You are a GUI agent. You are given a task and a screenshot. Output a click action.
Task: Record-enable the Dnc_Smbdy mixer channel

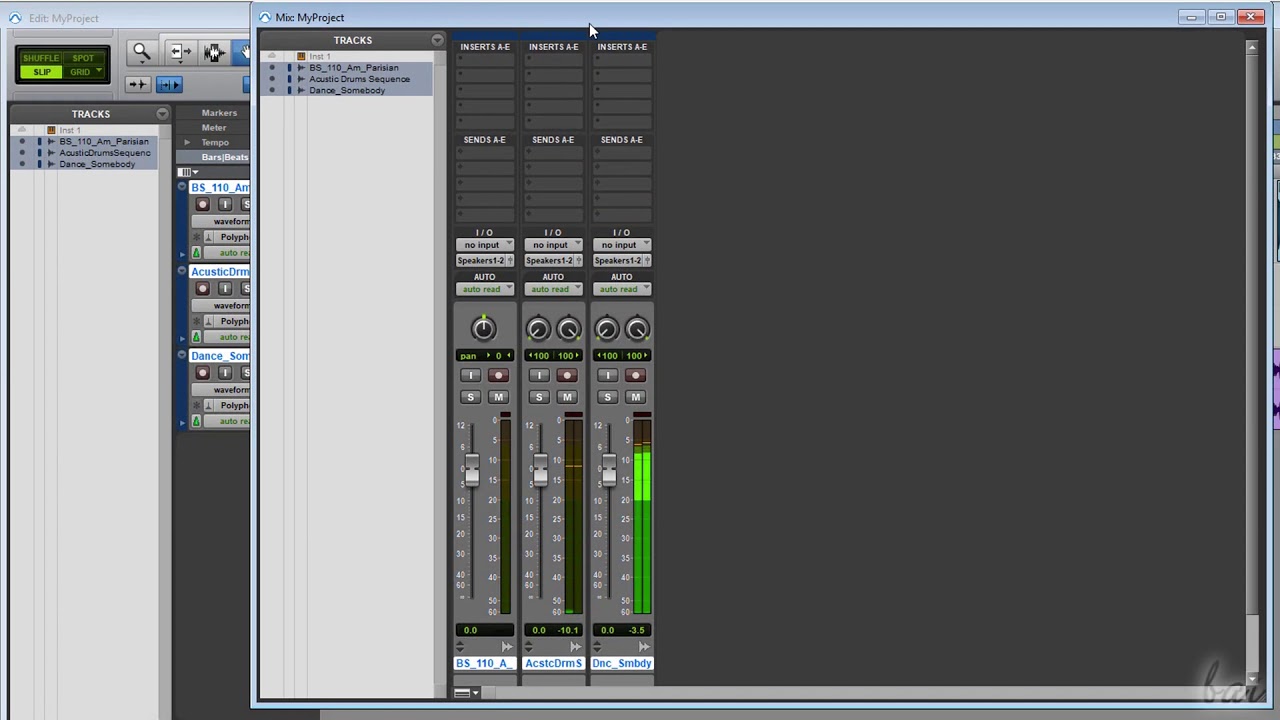coord(635,375)
